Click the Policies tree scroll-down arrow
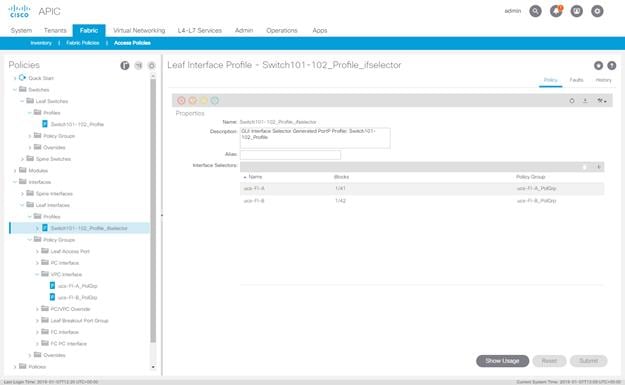Image resolution: width=625 pixels, height=385 pixels. point(153,367)
